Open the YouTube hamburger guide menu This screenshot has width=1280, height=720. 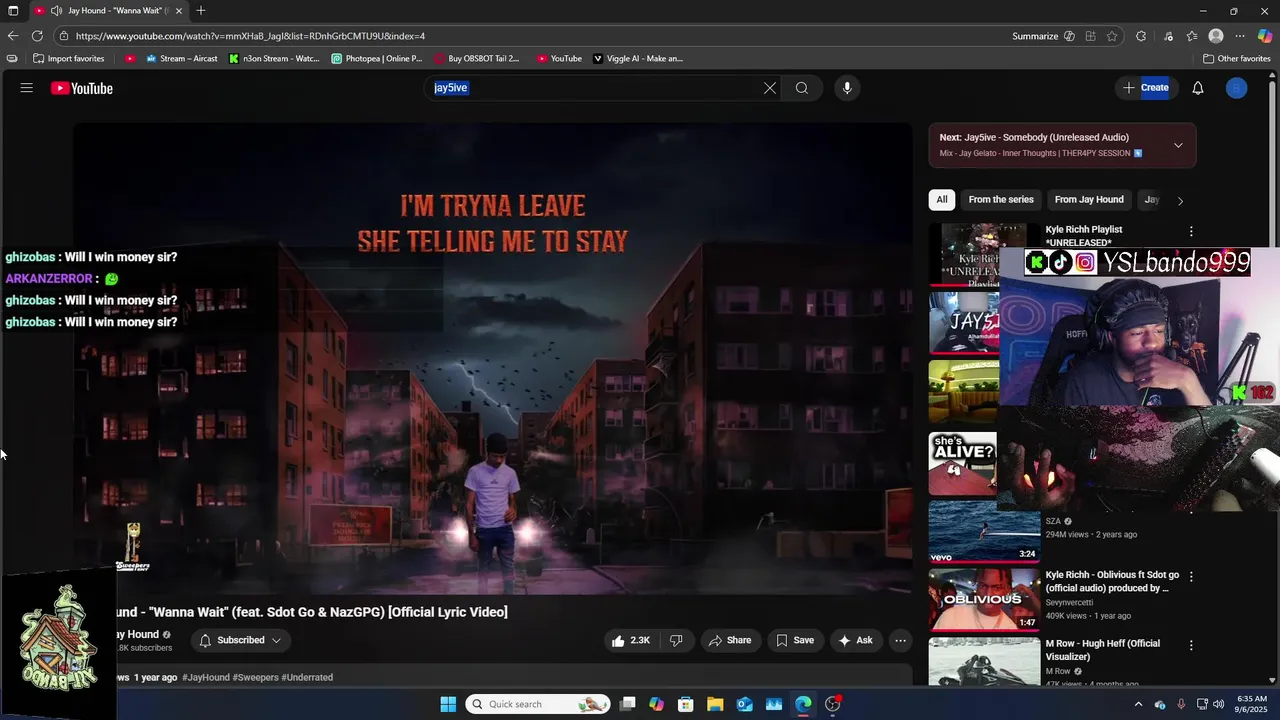pos(27,88)
